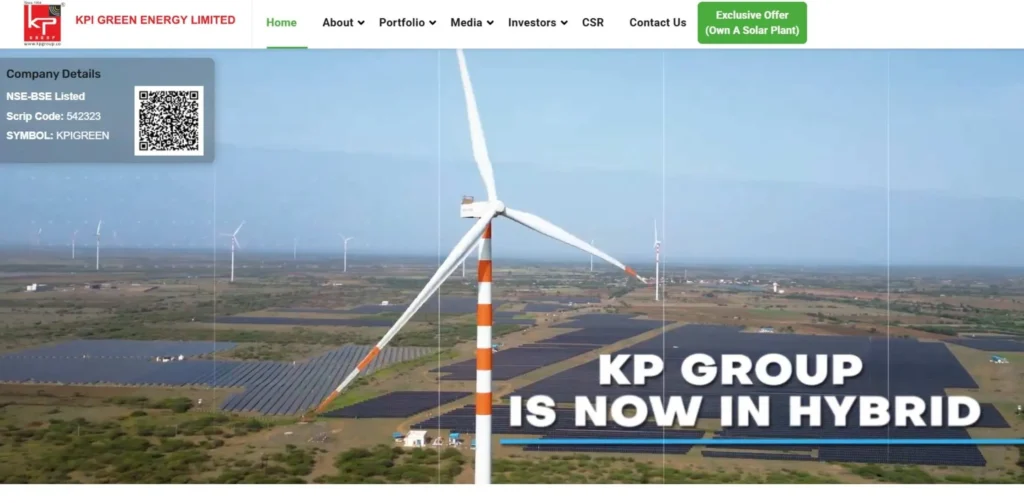Select the Media menu label
Image resolution: width=1024 pixels, height=503 pixels.
point(466,23)
